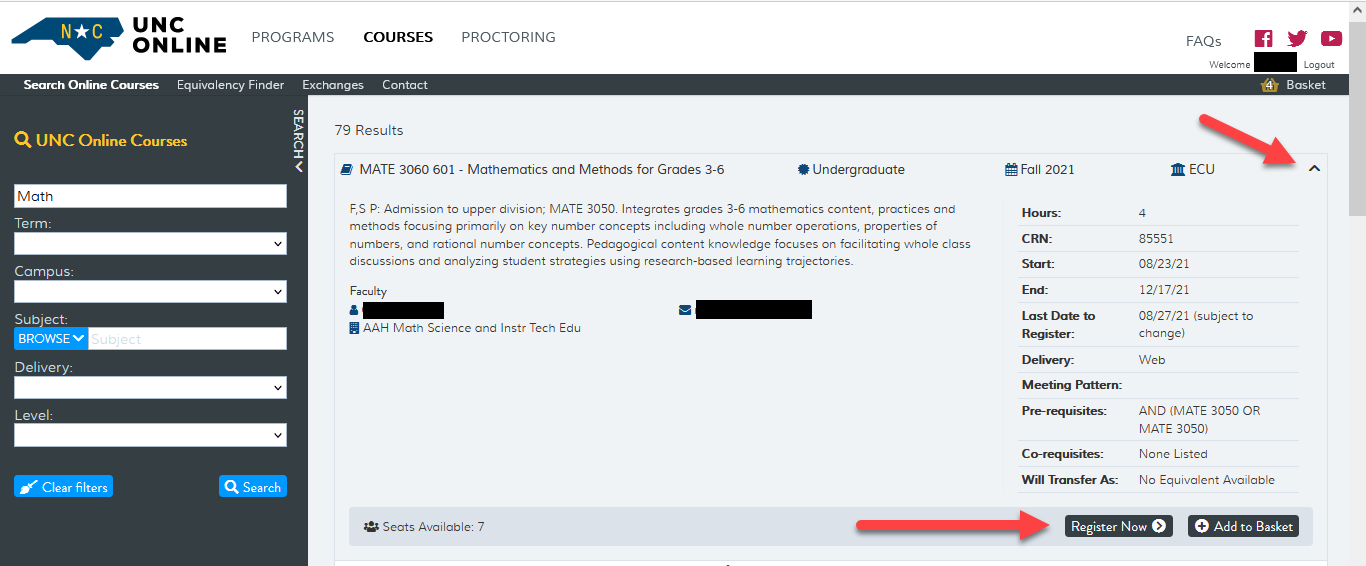This screenshot has height=566, width=1366.
Task: Click the Register Now button
Action: coord(1118,526)
